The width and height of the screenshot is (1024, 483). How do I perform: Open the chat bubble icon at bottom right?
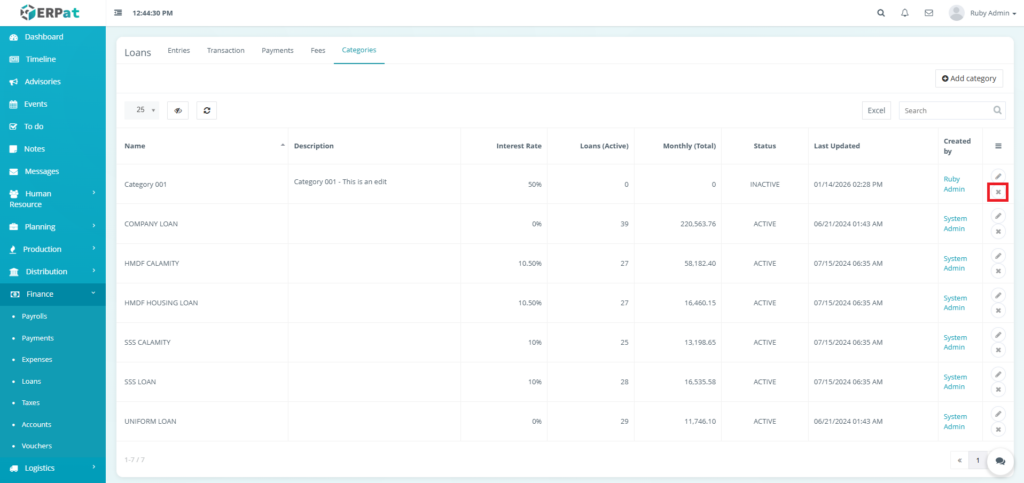(x=1000, y=461)
